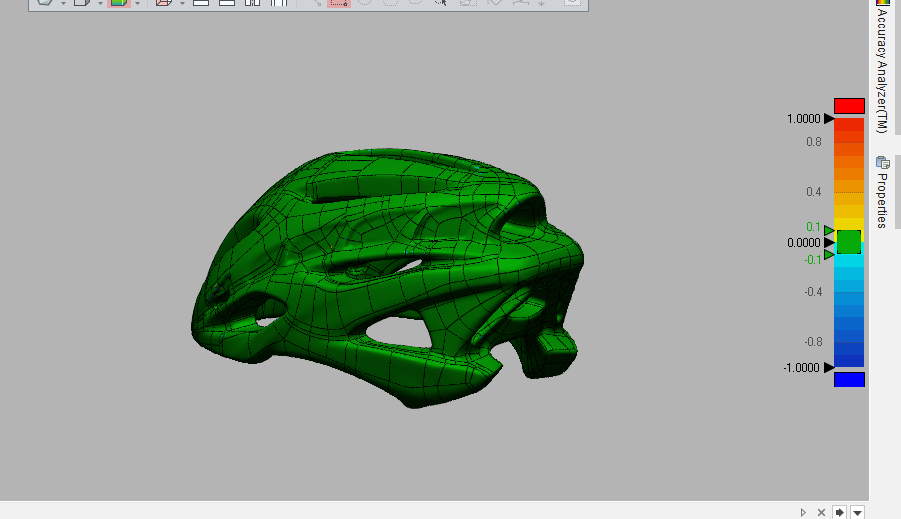This screenshot has width=901, height=519.
Task: Open the bottom-right panel dropdown arrow
Action: (857, 512)
